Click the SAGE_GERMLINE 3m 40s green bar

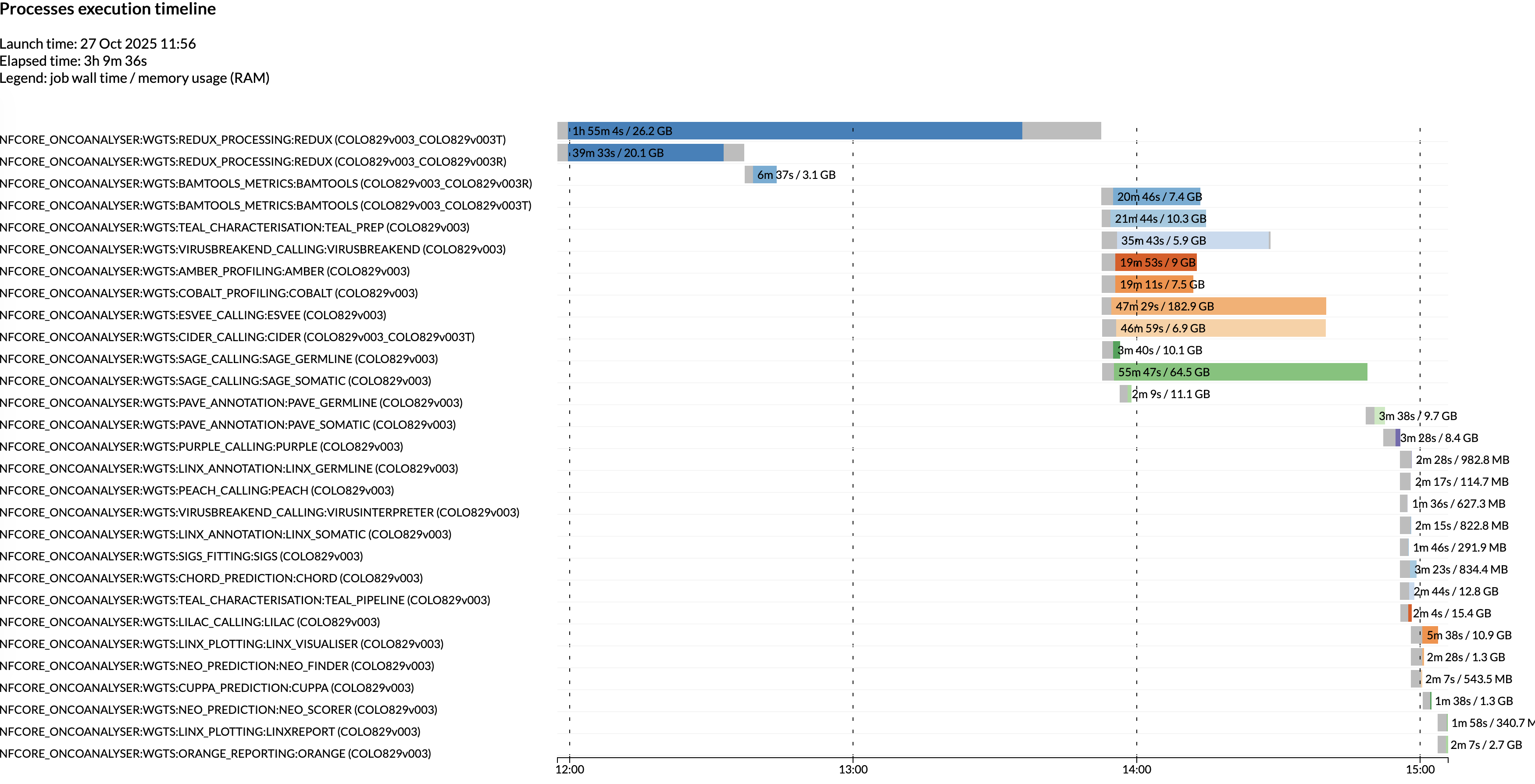pyautogui.click(x=1116, y=350)
